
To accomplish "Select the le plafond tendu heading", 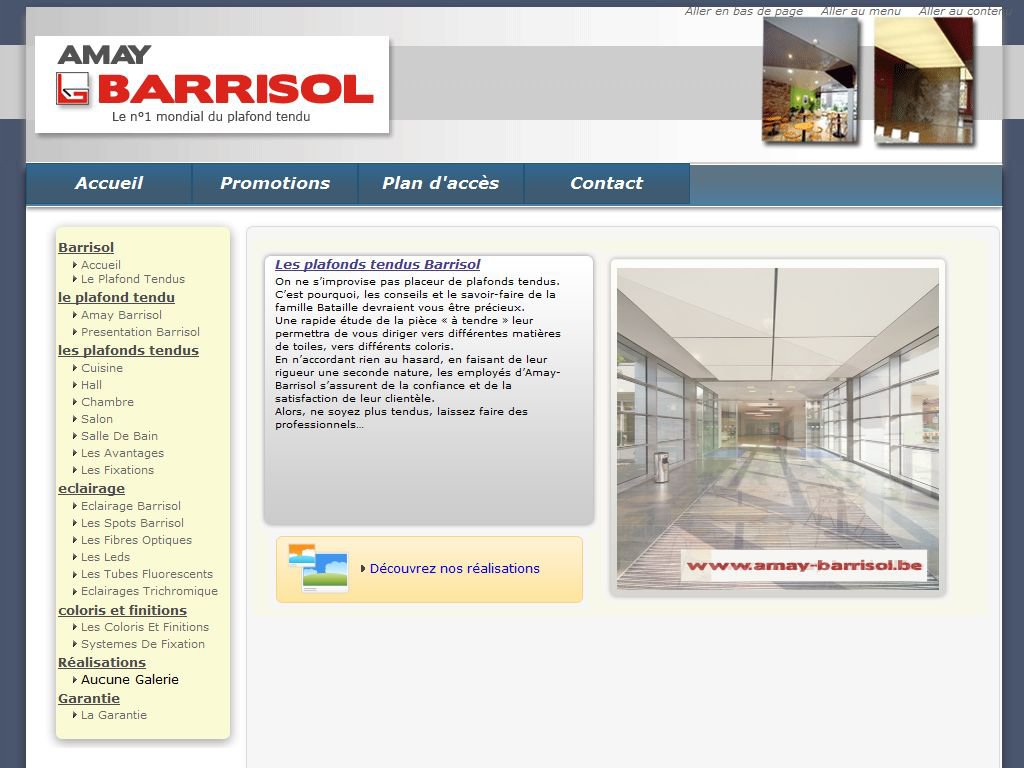I will tap(116, 298).
